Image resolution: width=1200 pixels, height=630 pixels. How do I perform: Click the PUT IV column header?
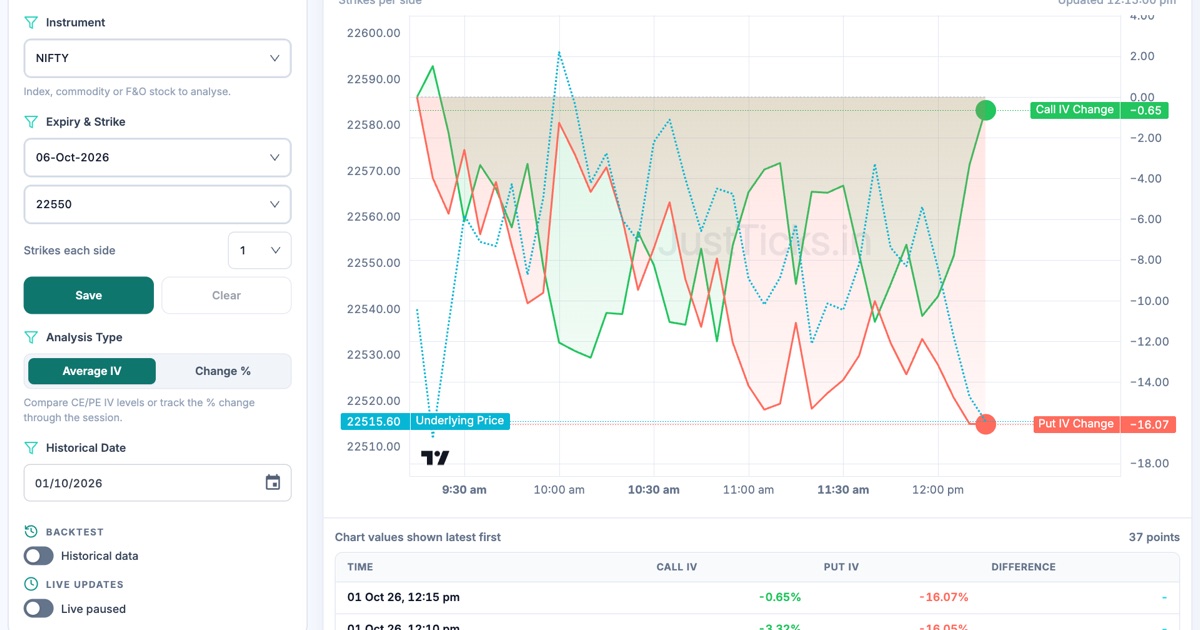click(x=841, y=567)
